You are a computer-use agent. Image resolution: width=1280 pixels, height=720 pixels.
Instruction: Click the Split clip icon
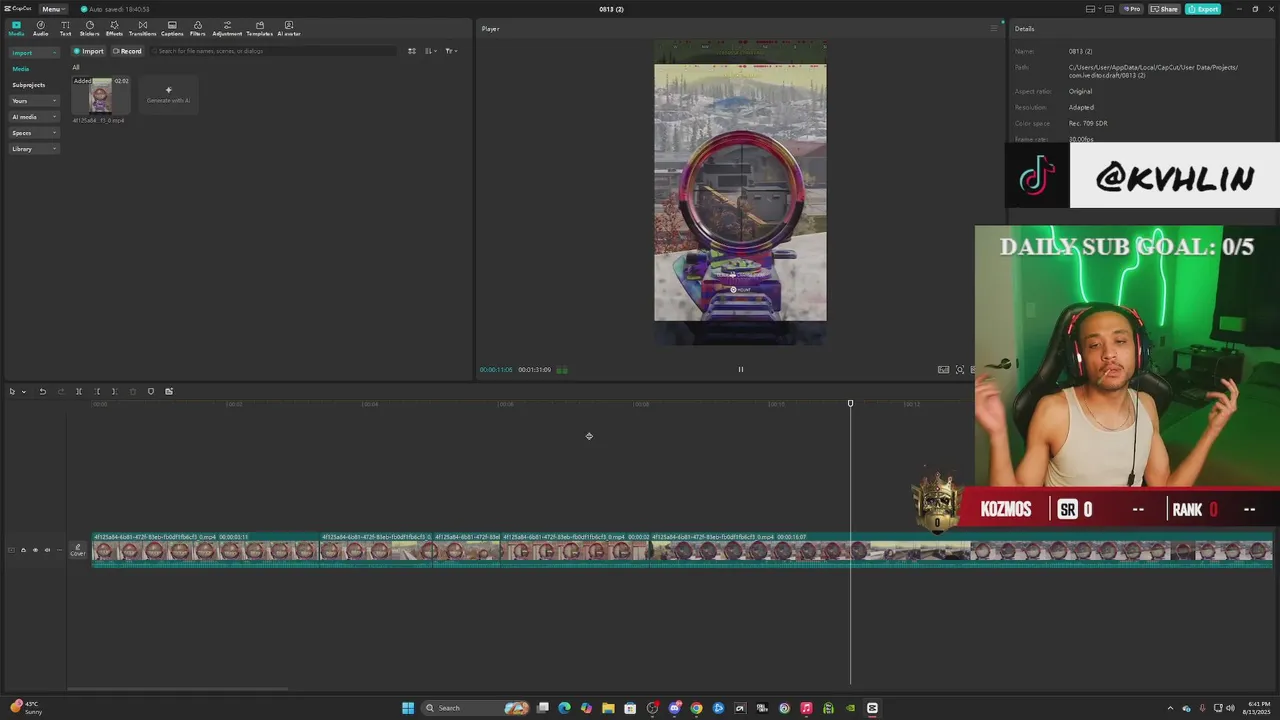coord(79,391)
